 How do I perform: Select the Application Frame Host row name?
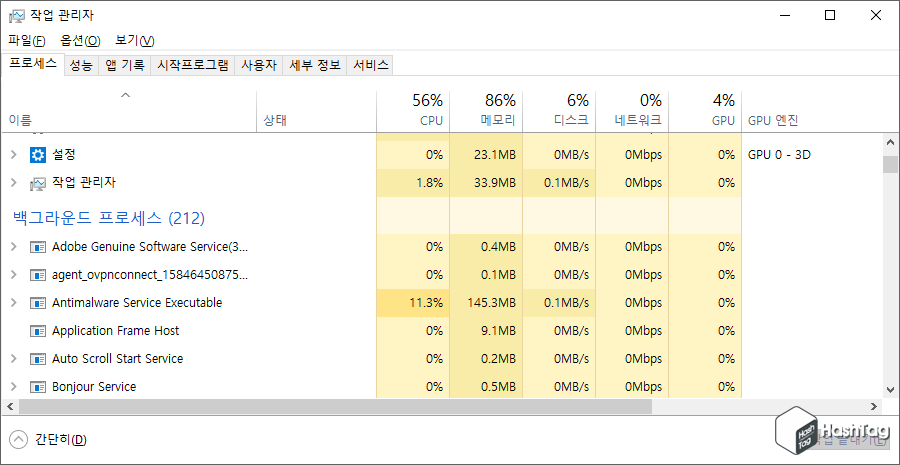[115, 331]
